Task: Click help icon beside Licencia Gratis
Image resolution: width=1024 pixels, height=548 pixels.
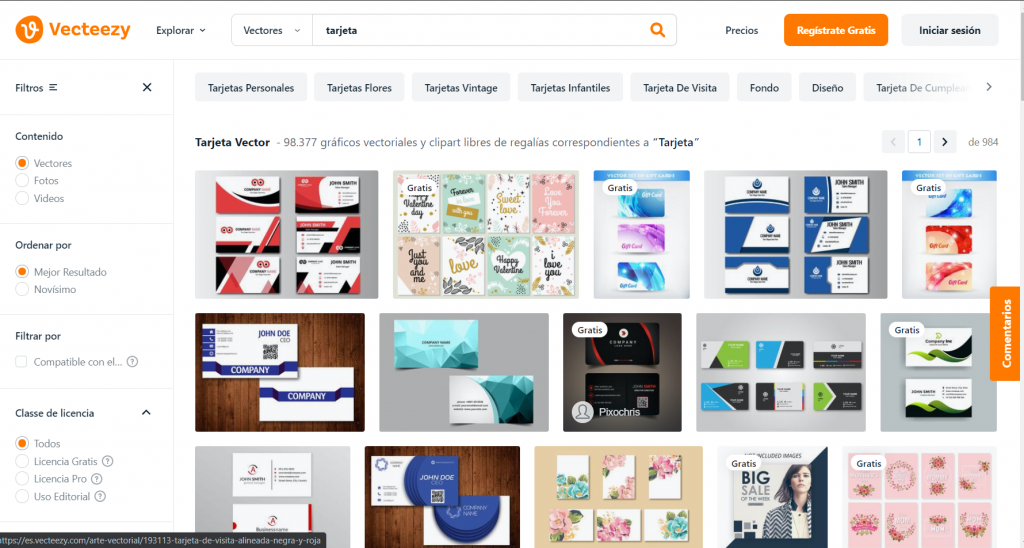Action: click(x=108, y=461)
